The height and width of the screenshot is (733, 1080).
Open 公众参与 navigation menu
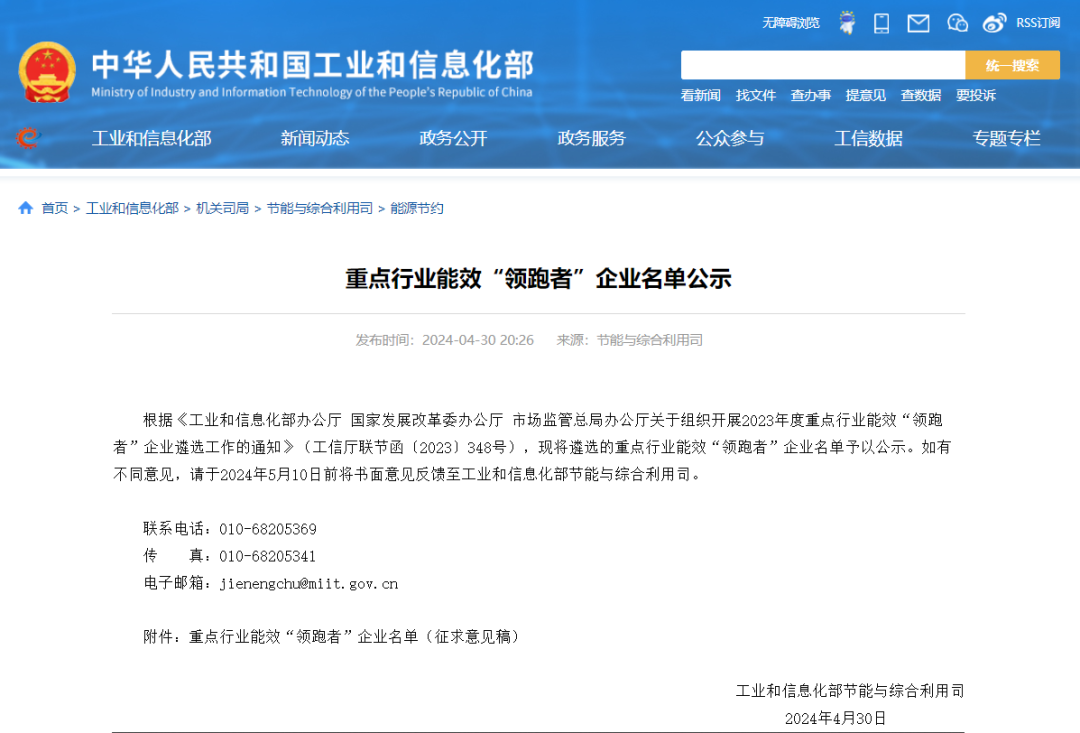pos(730,138)
